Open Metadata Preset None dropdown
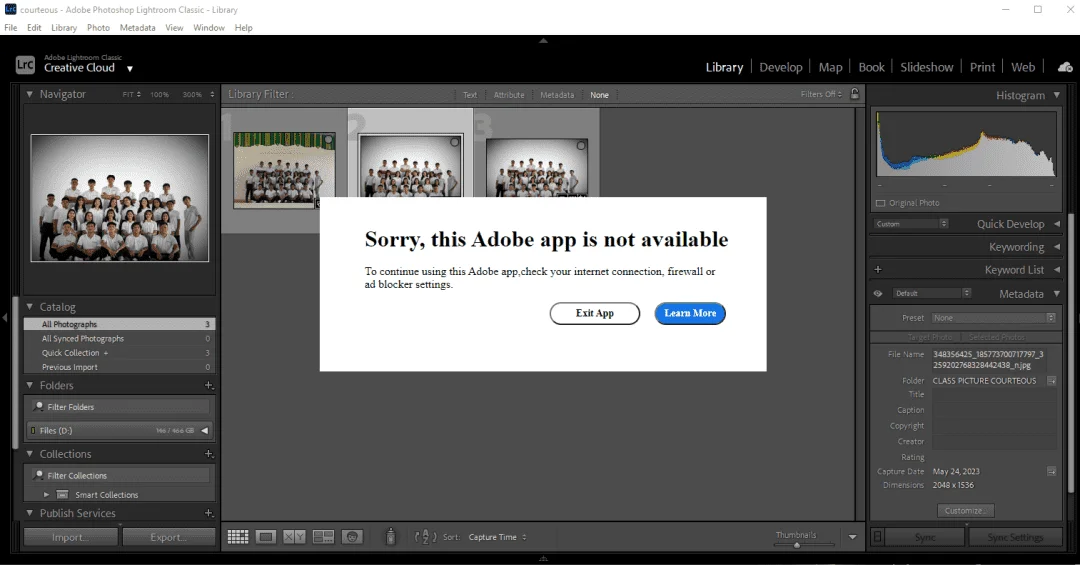The image size is (1080, 565). (993, 318)
